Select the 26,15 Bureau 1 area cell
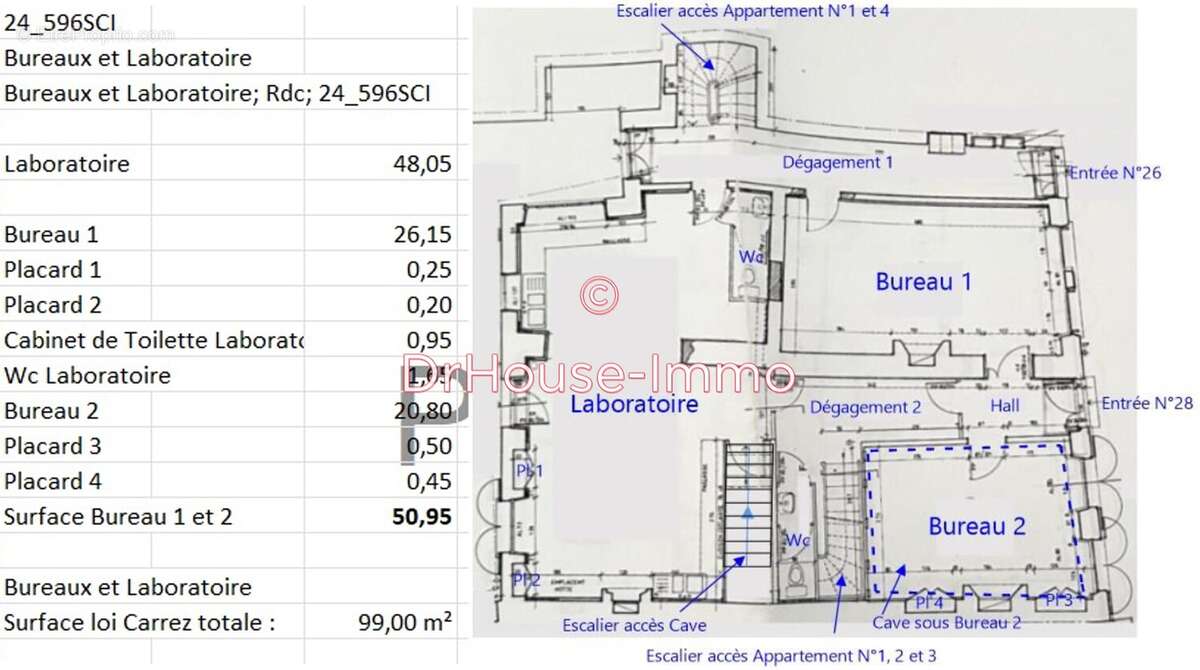 tap(422, 235)
